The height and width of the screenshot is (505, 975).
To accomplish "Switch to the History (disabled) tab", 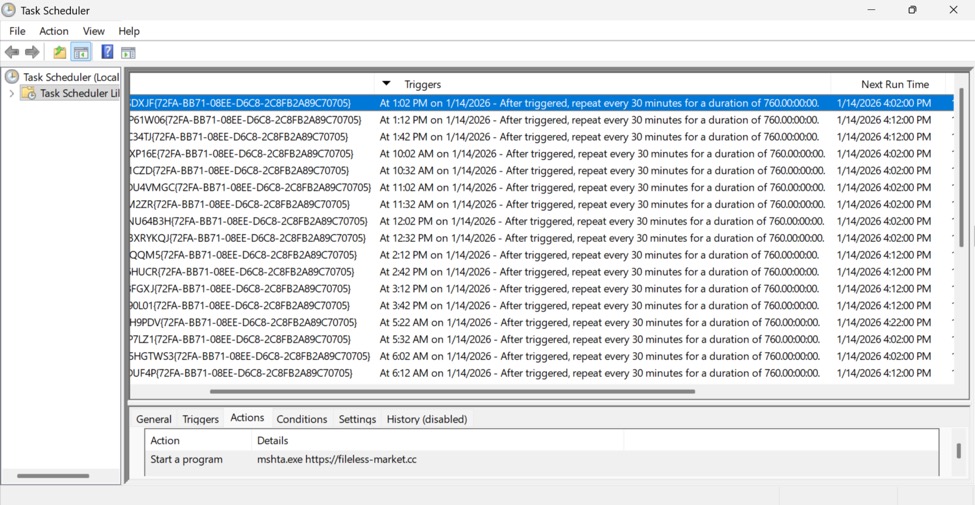I will click(x=426, y=419).
